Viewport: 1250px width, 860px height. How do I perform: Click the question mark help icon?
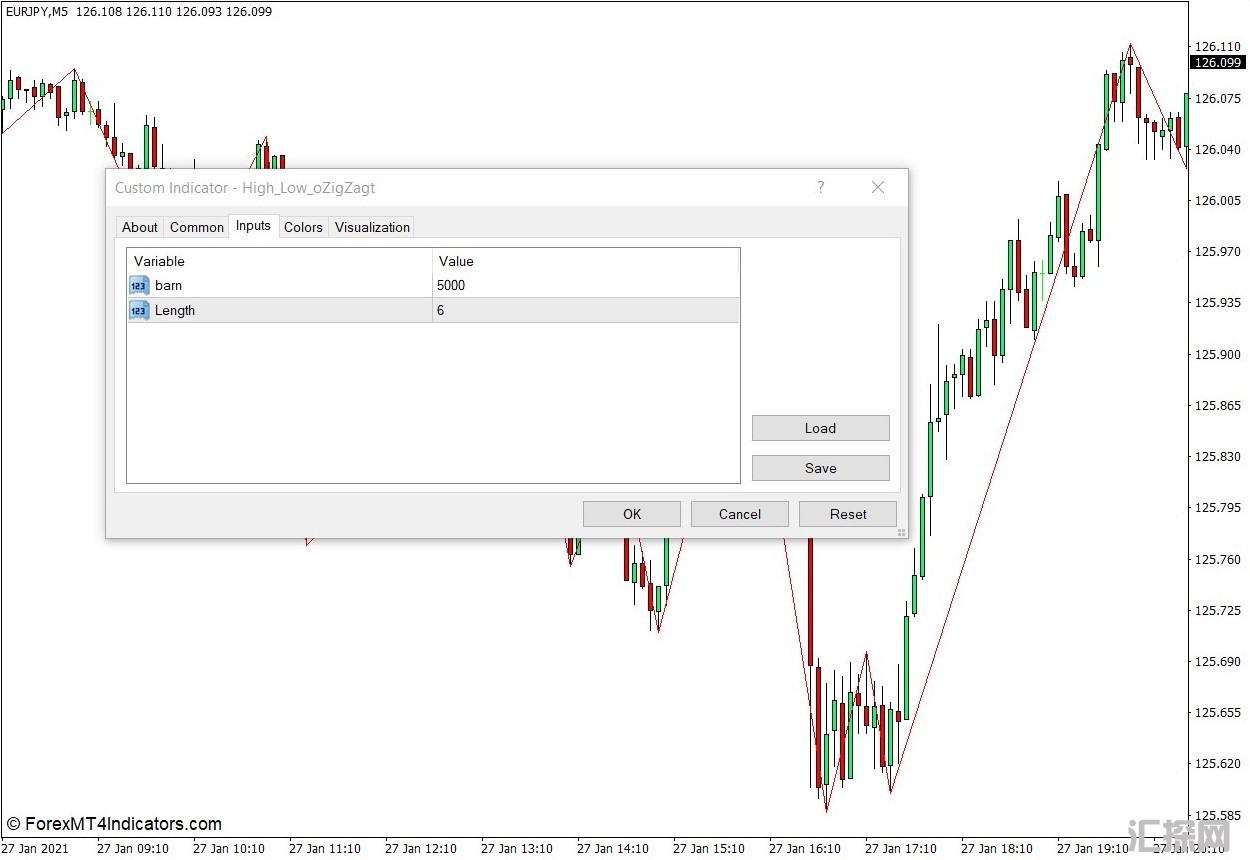[x=821, y=187]
